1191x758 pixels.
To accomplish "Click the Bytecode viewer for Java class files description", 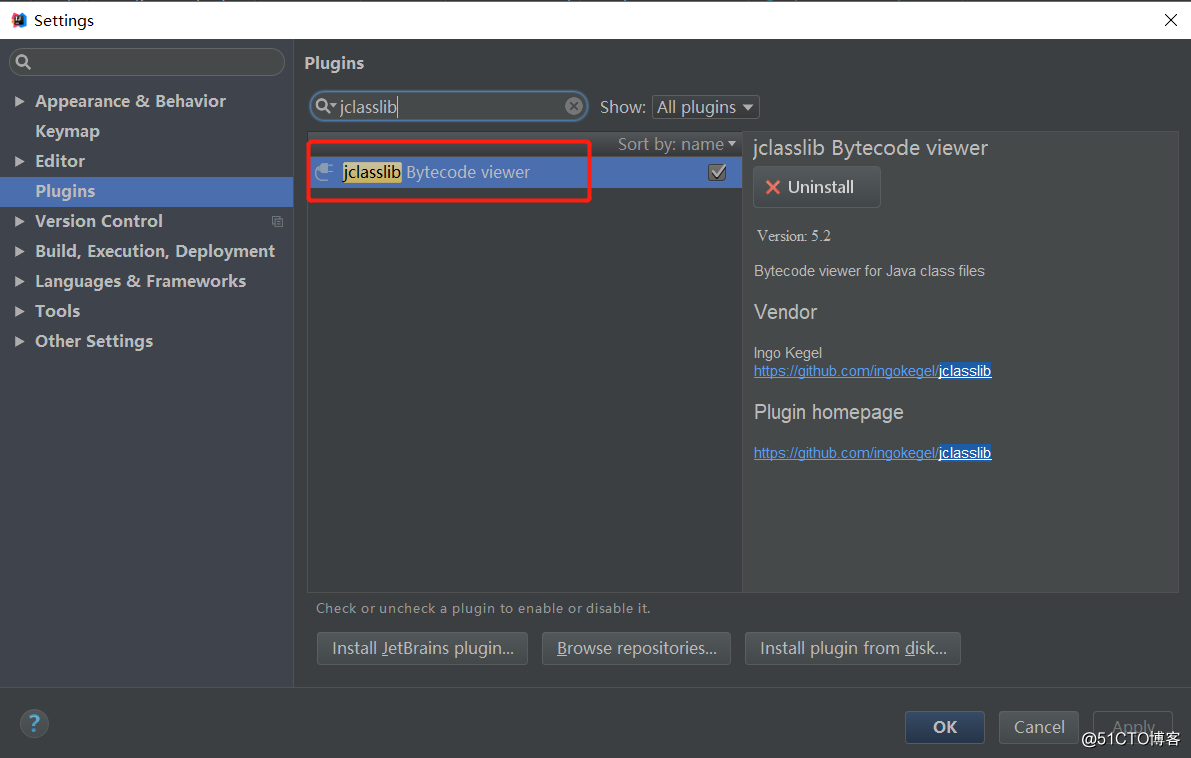I will pyautogui.click(x=869, y=271).
